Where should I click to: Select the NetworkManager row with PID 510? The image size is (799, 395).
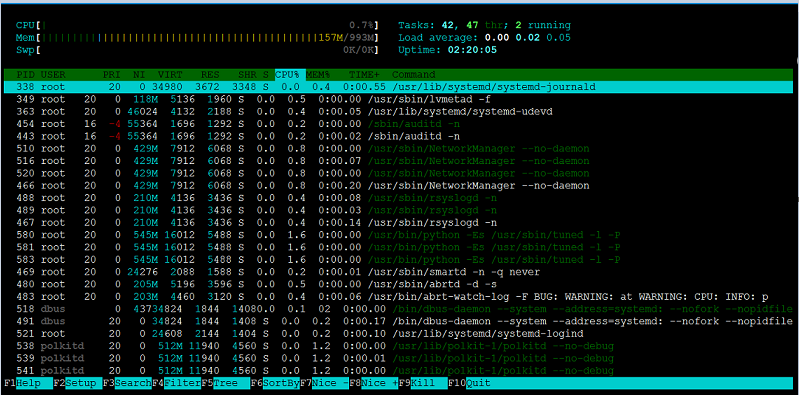coord(399,148)
